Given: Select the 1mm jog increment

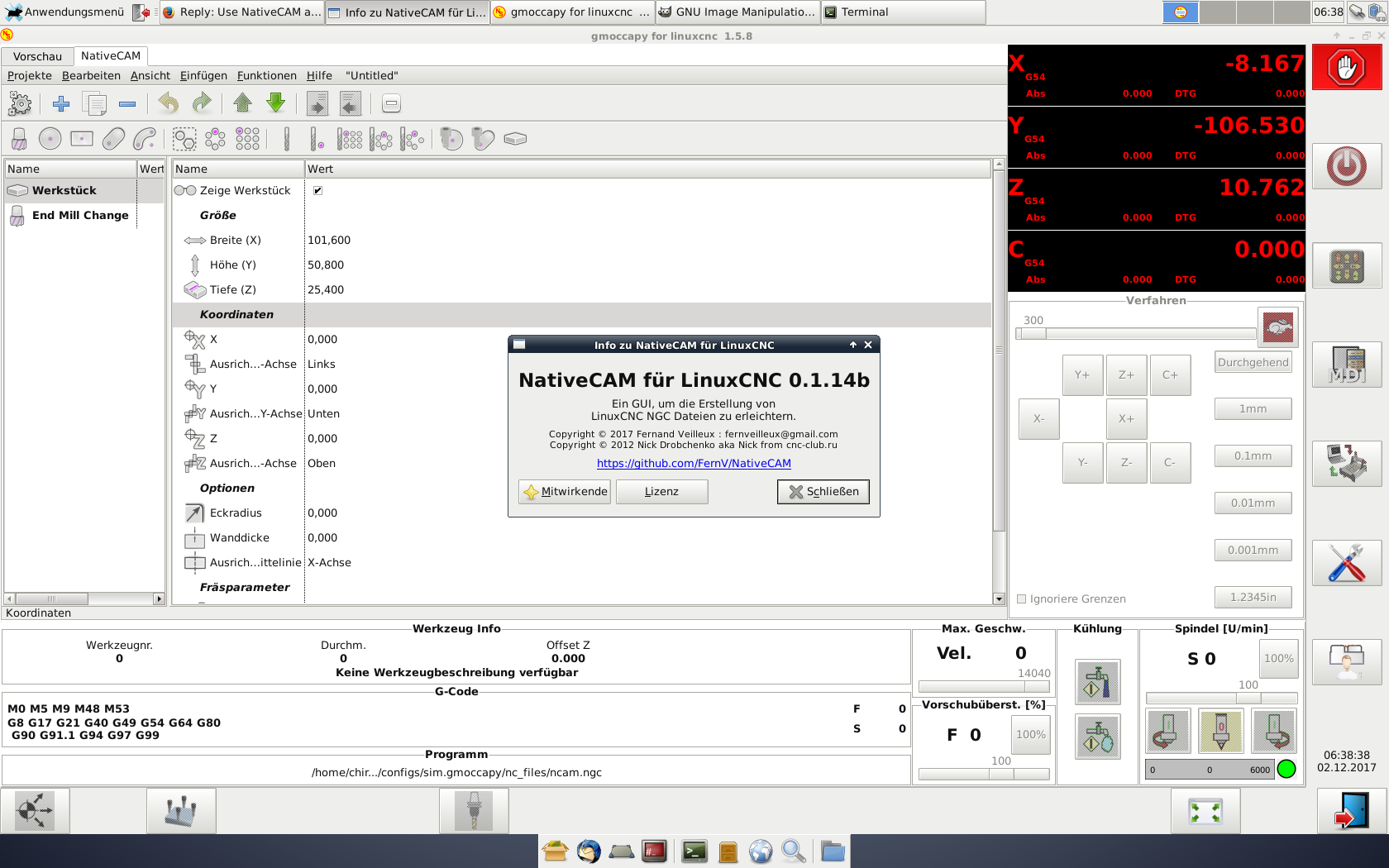Looking at the screenshot, I should click(x=1253, y=408).
